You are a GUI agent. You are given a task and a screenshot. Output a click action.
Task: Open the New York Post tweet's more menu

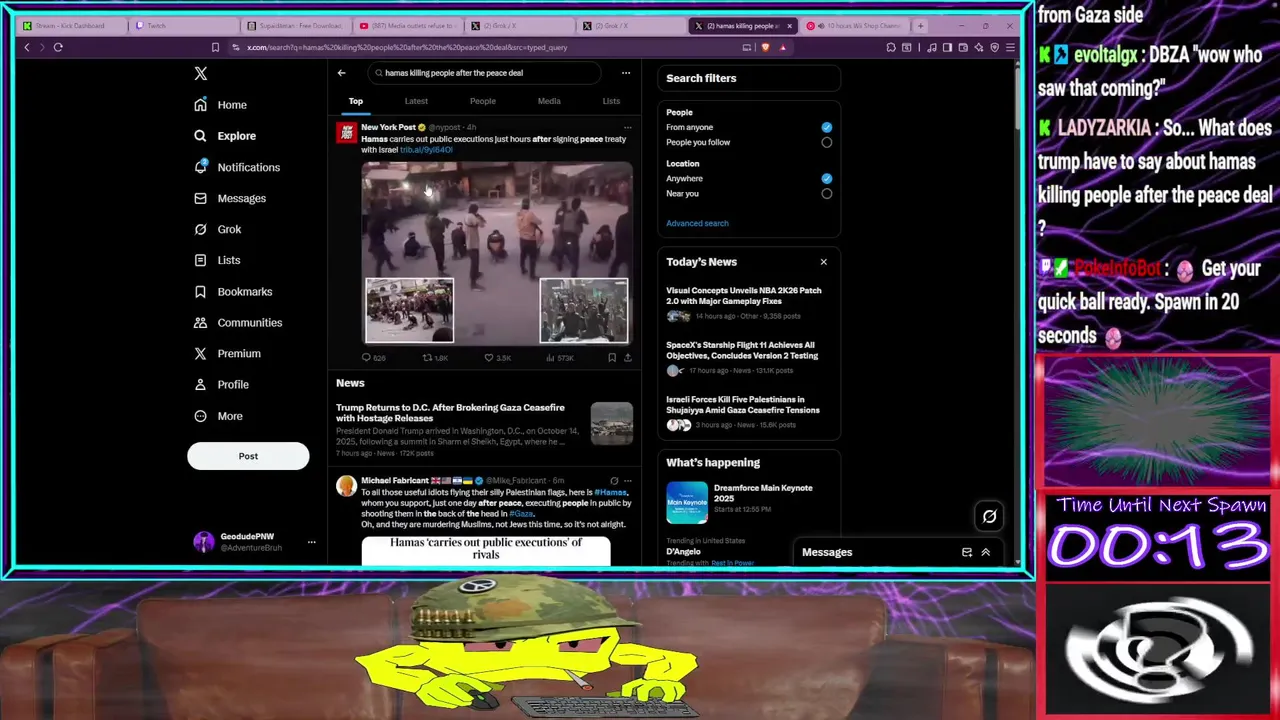[628, 128]
